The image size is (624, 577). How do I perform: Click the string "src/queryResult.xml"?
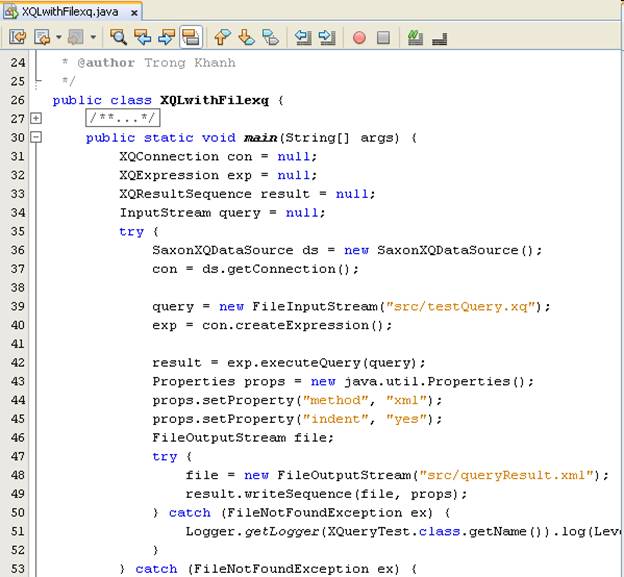[507, 475]
